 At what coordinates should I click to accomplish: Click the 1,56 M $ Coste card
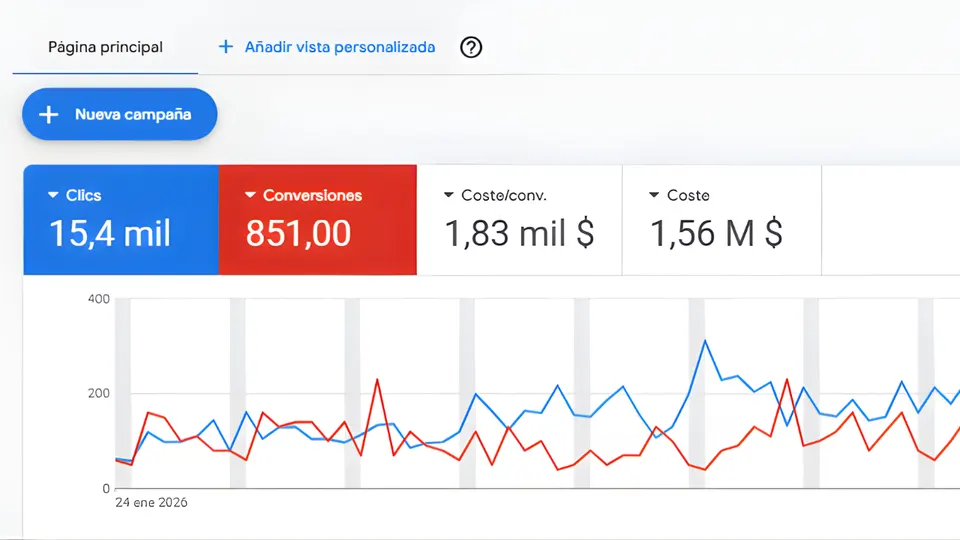pos(722,220)
